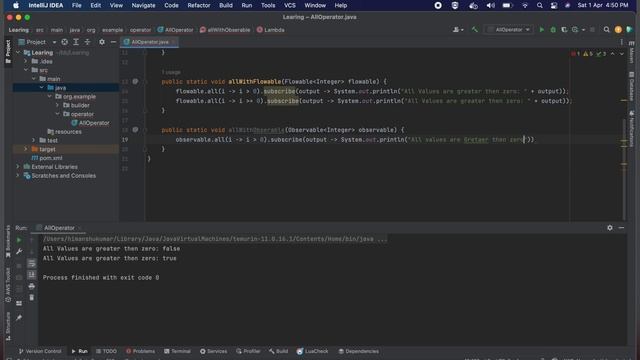Open the profiler run icon in the toolbar

click(575, 30)
